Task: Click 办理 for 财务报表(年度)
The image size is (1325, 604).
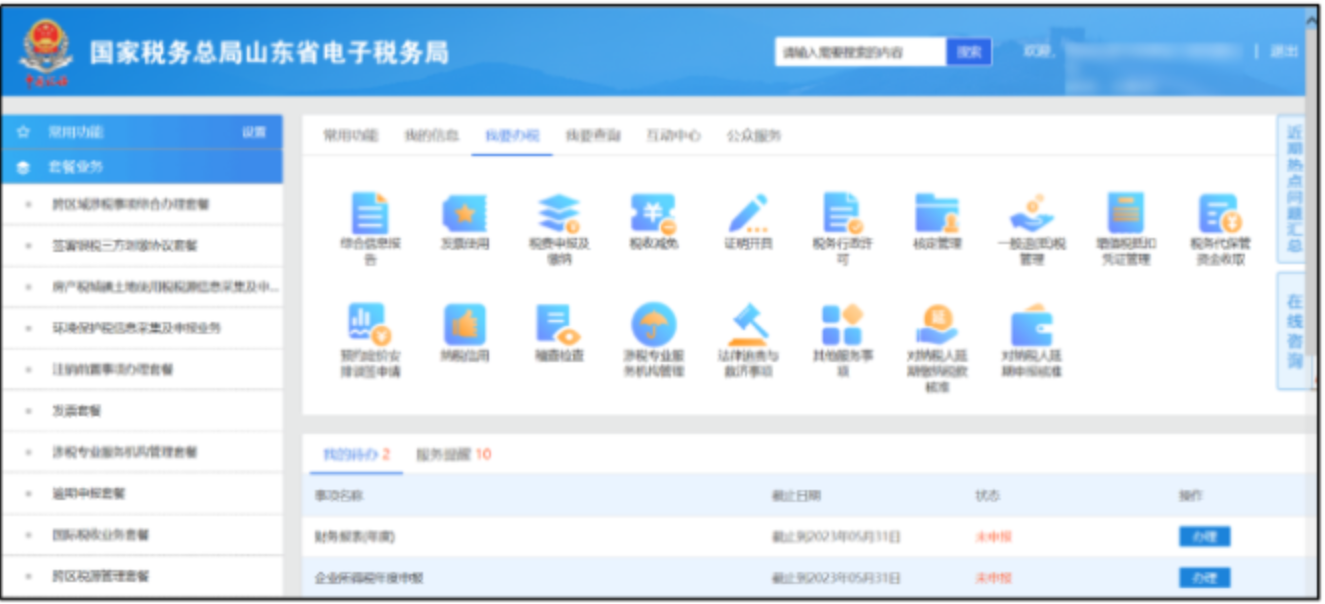Action: coord(1204,537)
